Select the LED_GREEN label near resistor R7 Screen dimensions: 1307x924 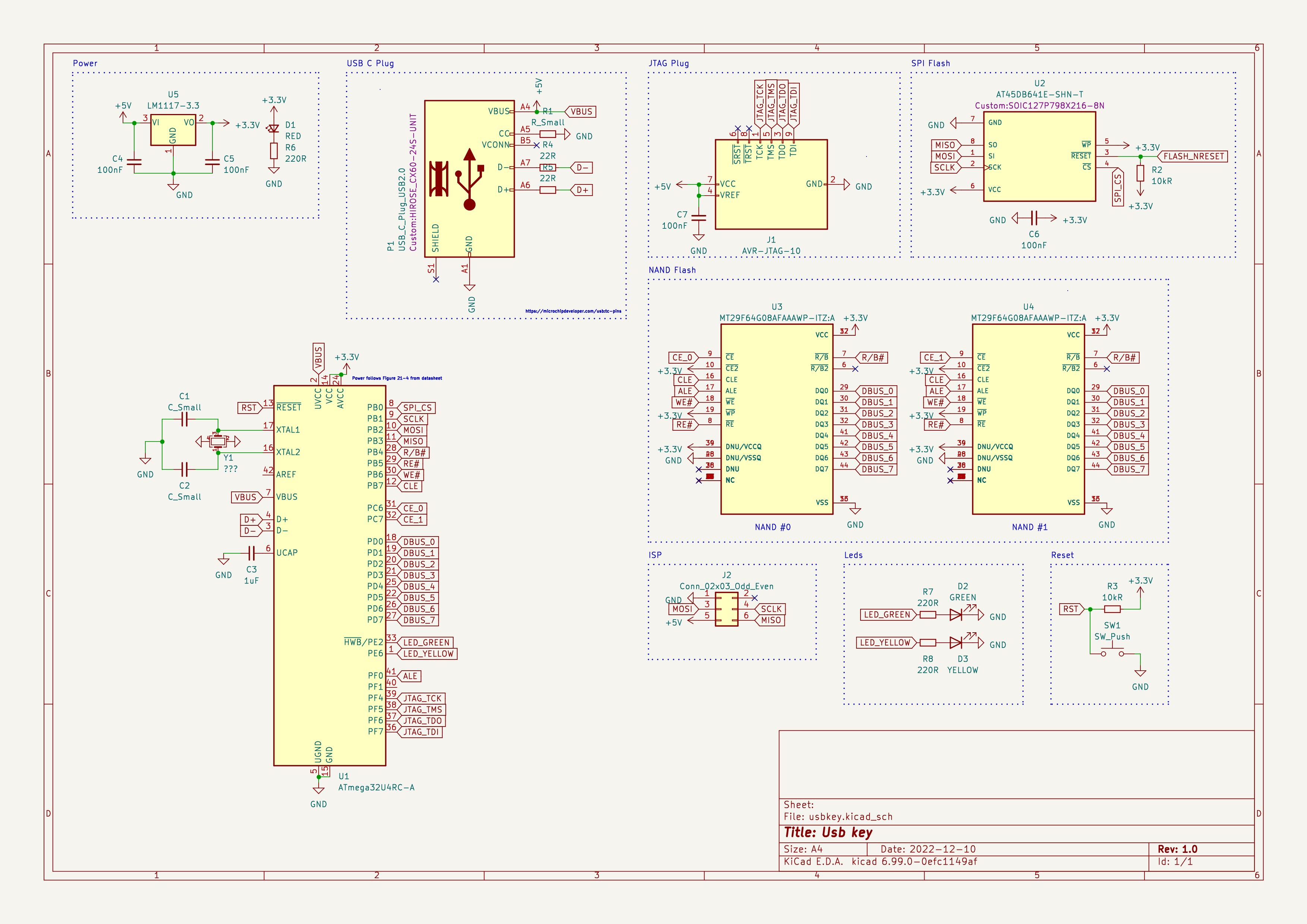pyautogui.click(x=887, y=614)
